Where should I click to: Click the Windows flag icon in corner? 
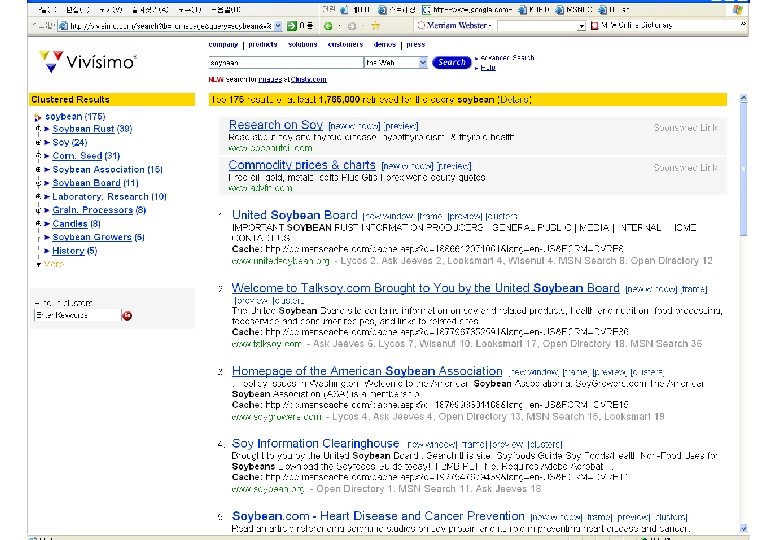click(738, 9)
